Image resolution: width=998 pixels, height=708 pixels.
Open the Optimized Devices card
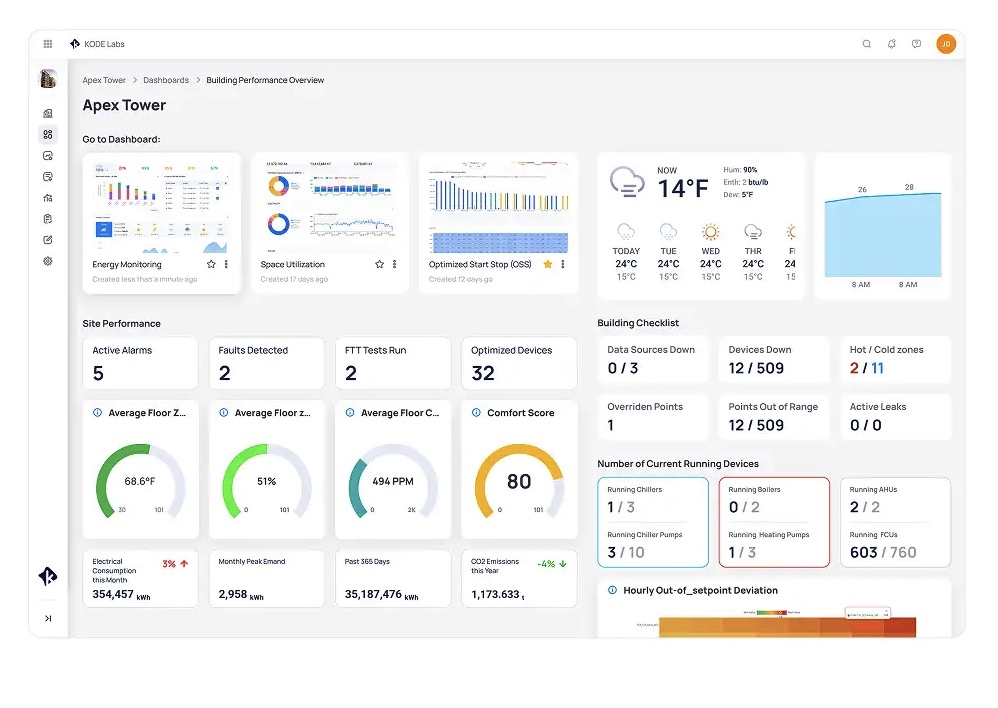pos(519,363)
